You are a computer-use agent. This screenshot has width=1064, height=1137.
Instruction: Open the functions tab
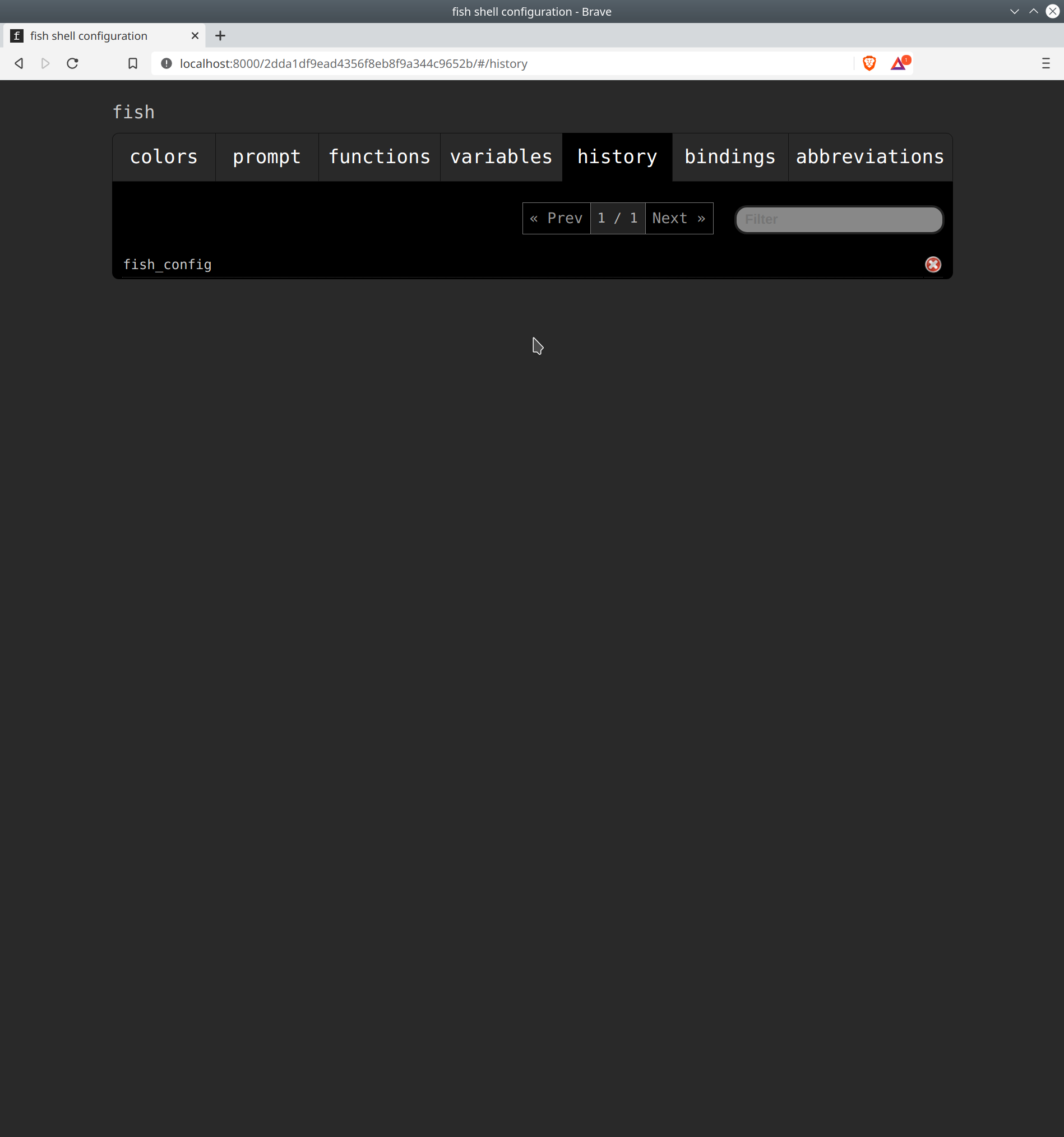(380, 158)
